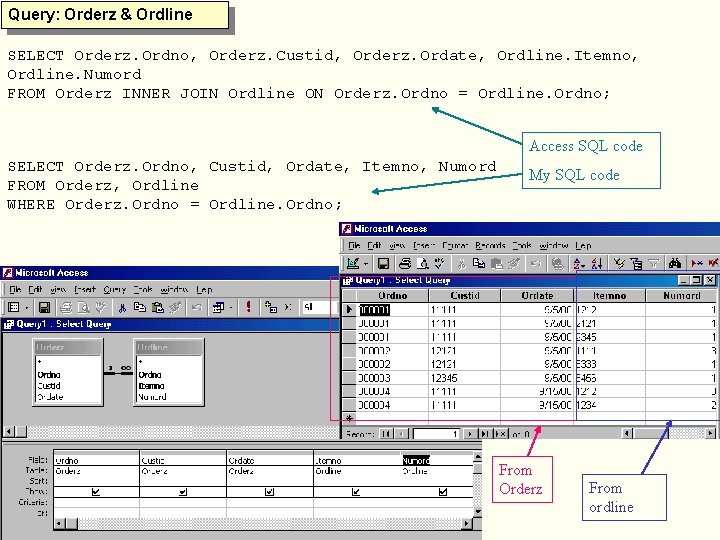Click the record number input field

[x=436, y=433]
